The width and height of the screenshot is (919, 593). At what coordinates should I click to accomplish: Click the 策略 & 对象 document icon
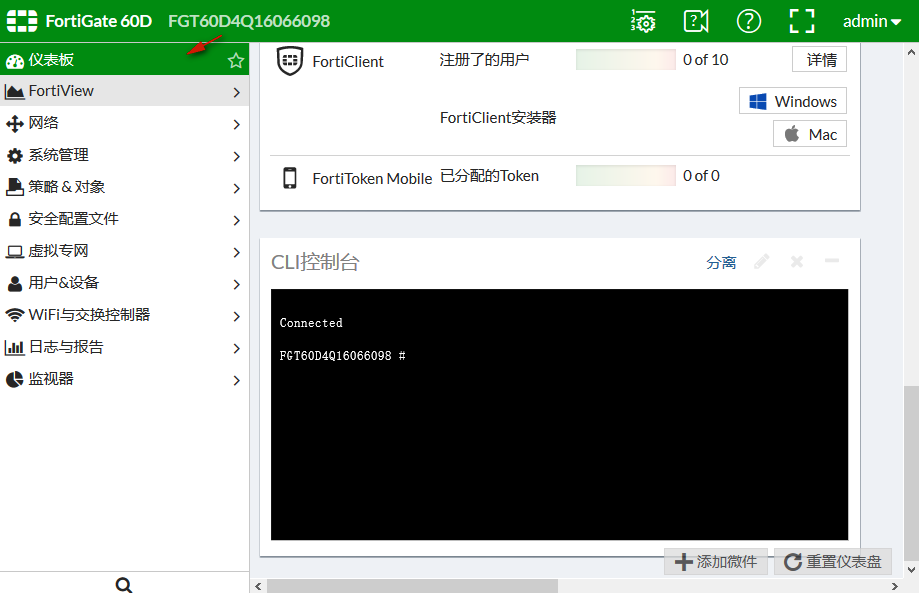click(15, 187)
